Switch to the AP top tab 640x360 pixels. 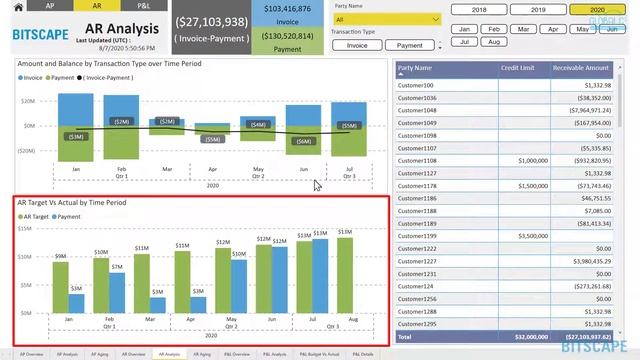(x=50, y=6)
